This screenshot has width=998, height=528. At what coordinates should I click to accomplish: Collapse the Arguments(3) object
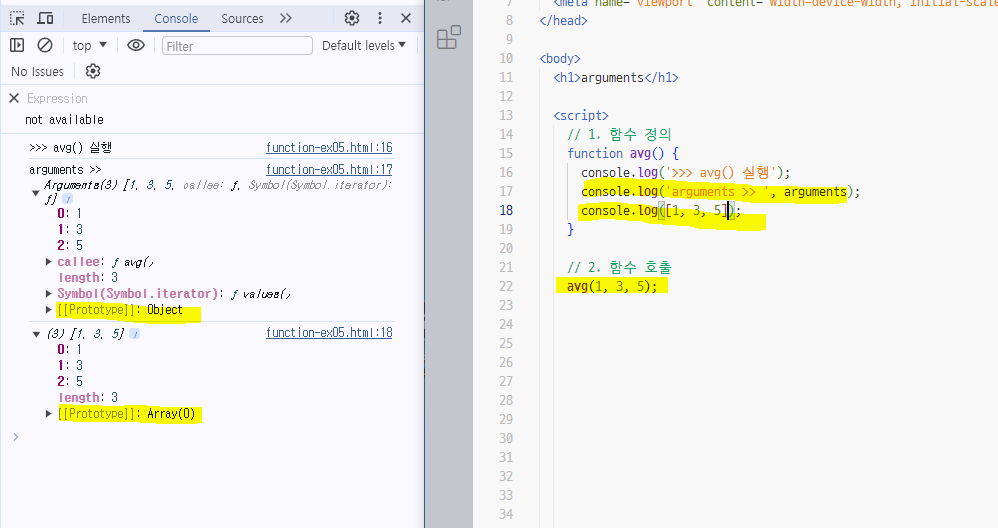(36, 193)
